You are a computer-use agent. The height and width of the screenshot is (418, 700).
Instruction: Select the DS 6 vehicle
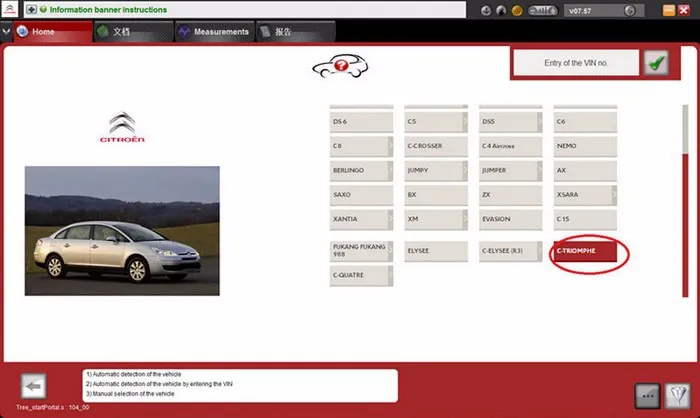(361, 121)
